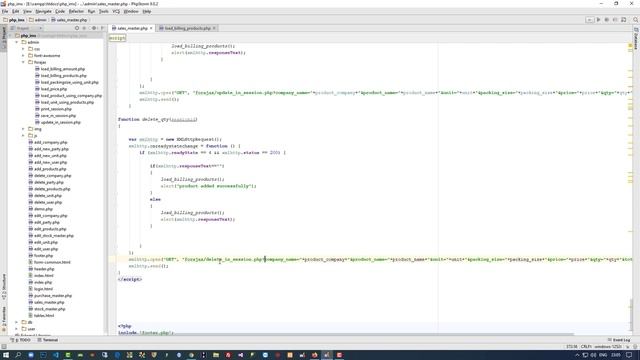640x360 pixels.
Task: Click the php_ims breadcrumb in navigation bar
Action: tap(14, 20)
